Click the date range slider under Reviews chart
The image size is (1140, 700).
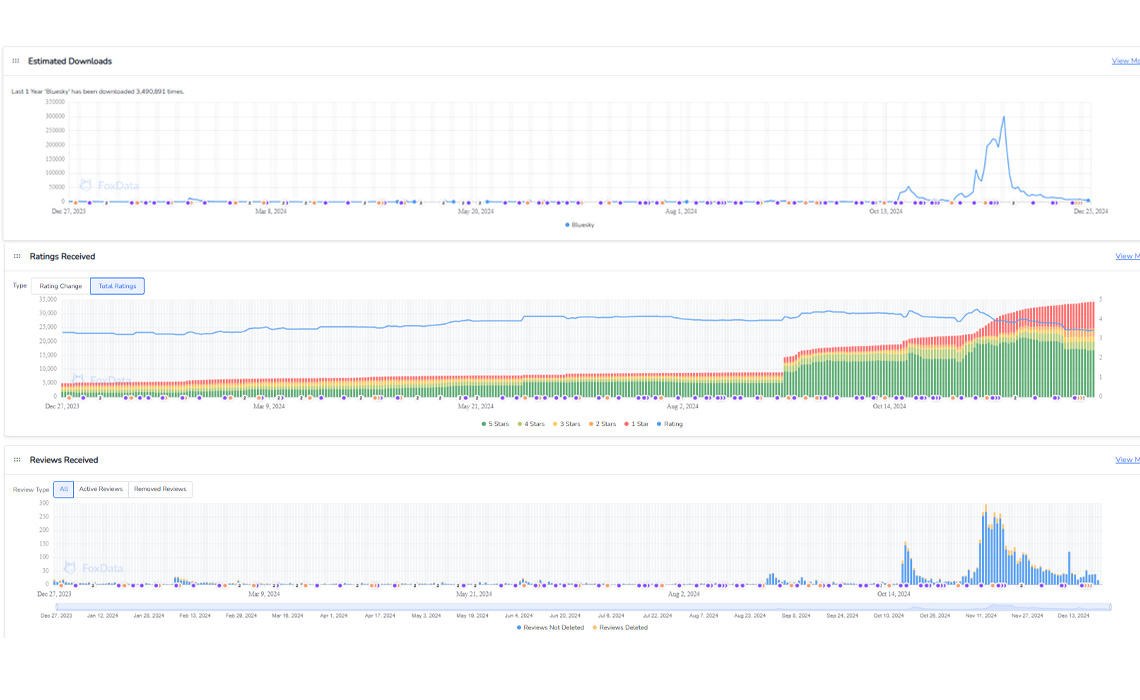[x=584, y=607]
